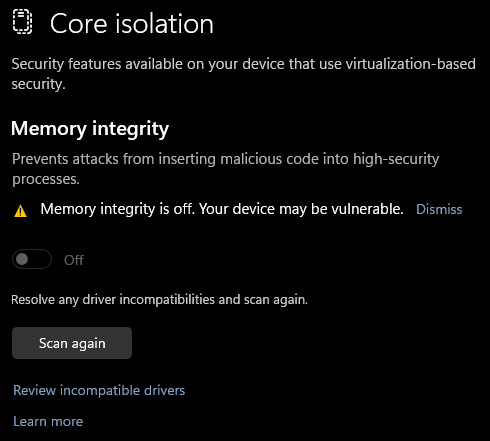
Task: Open Review incompatible drivers link
Action: point(99,390)
